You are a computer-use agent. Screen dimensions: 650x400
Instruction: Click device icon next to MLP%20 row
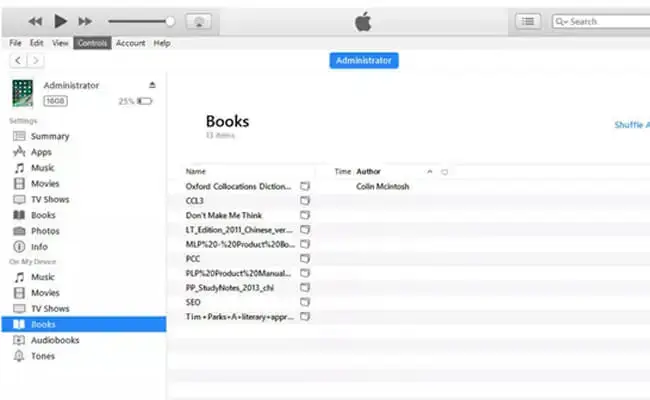click(305, 245)
